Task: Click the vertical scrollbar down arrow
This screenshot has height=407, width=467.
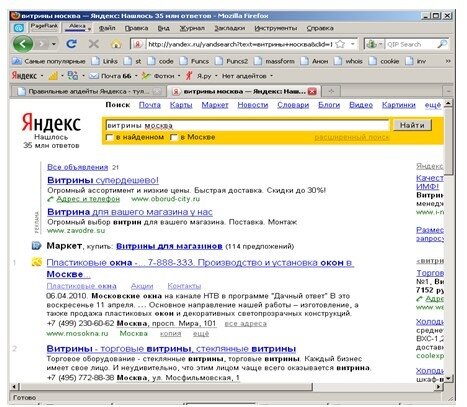Action: pyautogui.click(x=448, y=378)
